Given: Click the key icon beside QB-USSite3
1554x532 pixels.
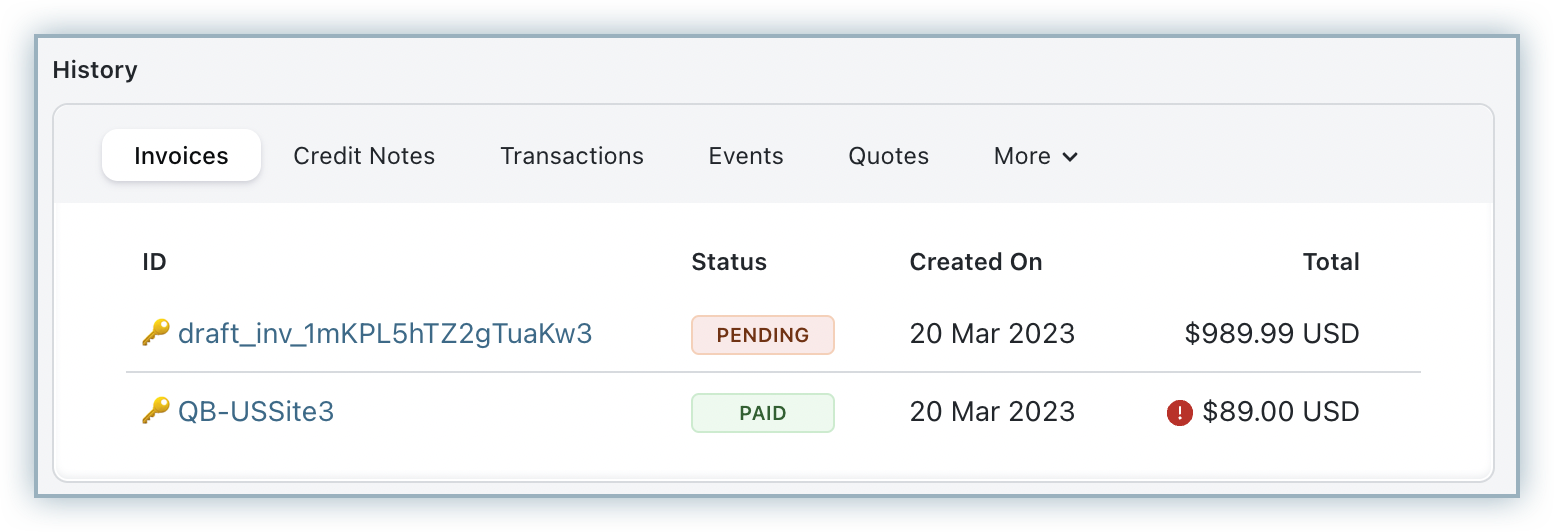Looking at the screenshot, I should coord(155,411).
